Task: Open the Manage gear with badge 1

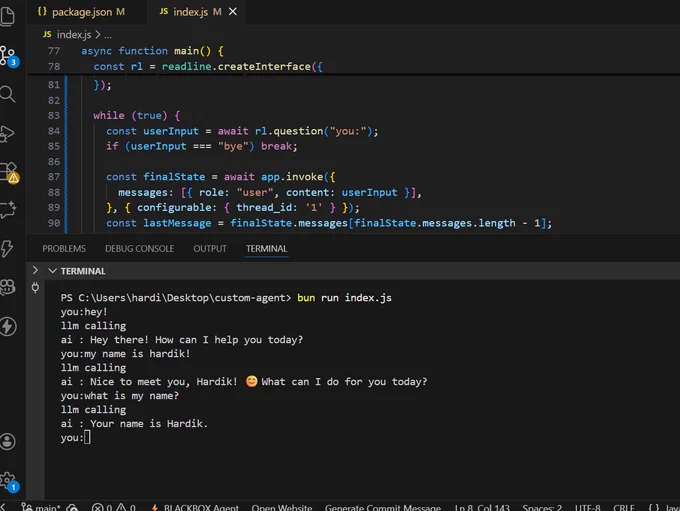Action: tap(9, 482)
